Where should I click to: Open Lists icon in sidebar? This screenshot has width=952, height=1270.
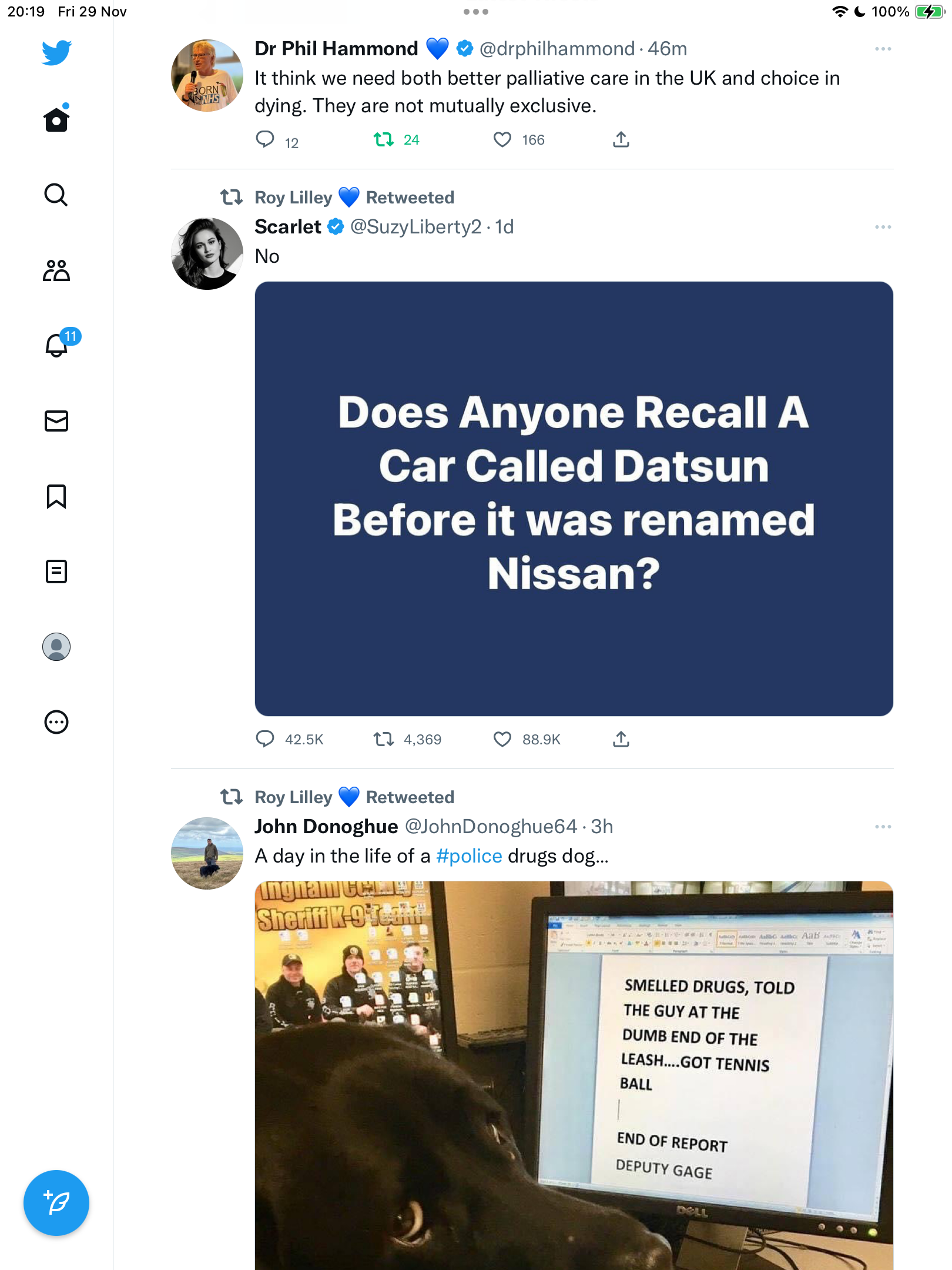56,571
